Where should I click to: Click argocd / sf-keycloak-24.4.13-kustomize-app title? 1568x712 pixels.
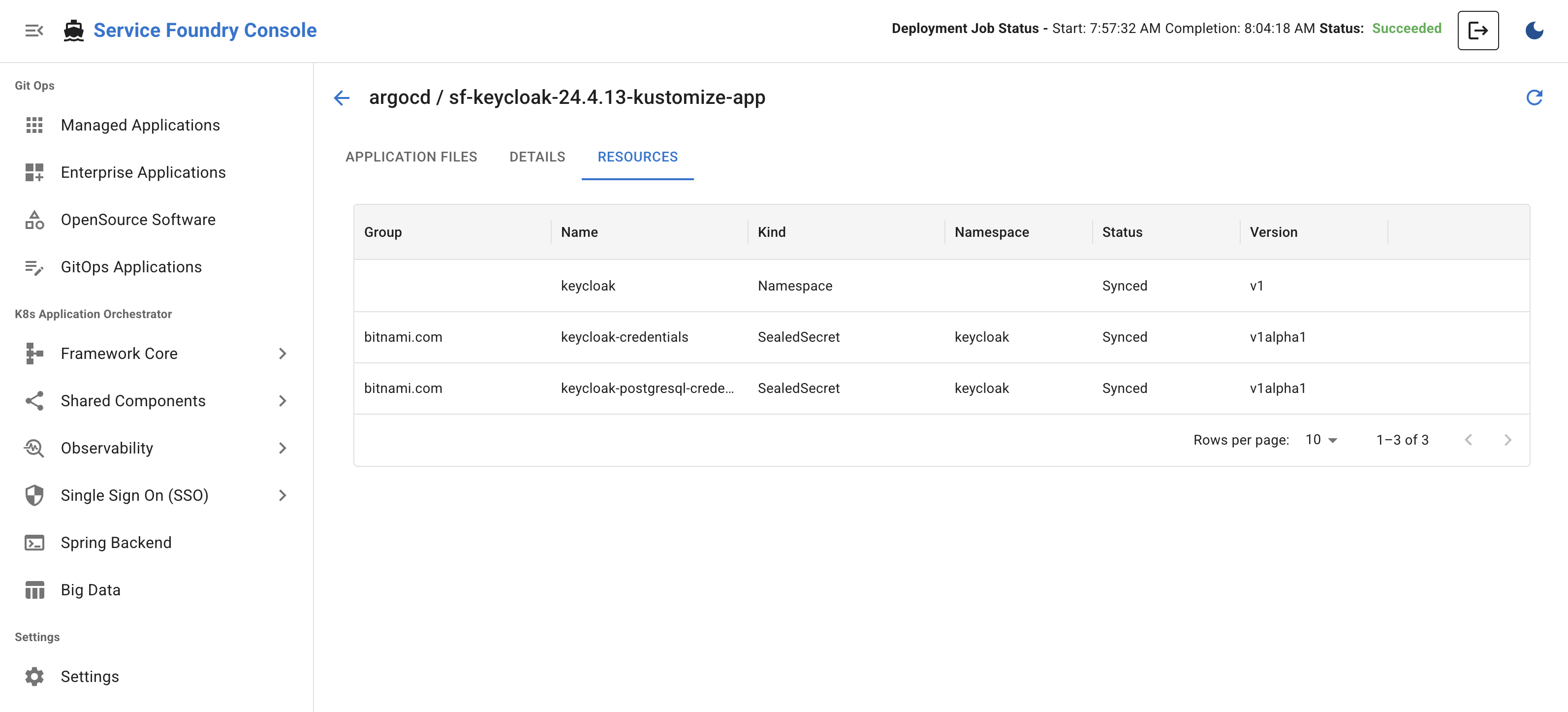[x=567, y=97]
